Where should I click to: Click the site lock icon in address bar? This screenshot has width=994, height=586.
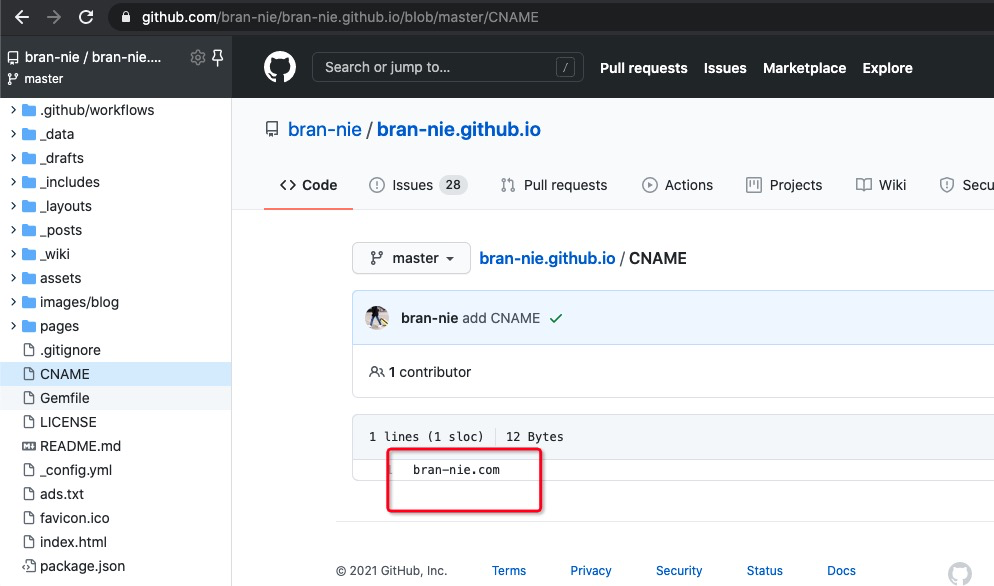click(126, 17)
